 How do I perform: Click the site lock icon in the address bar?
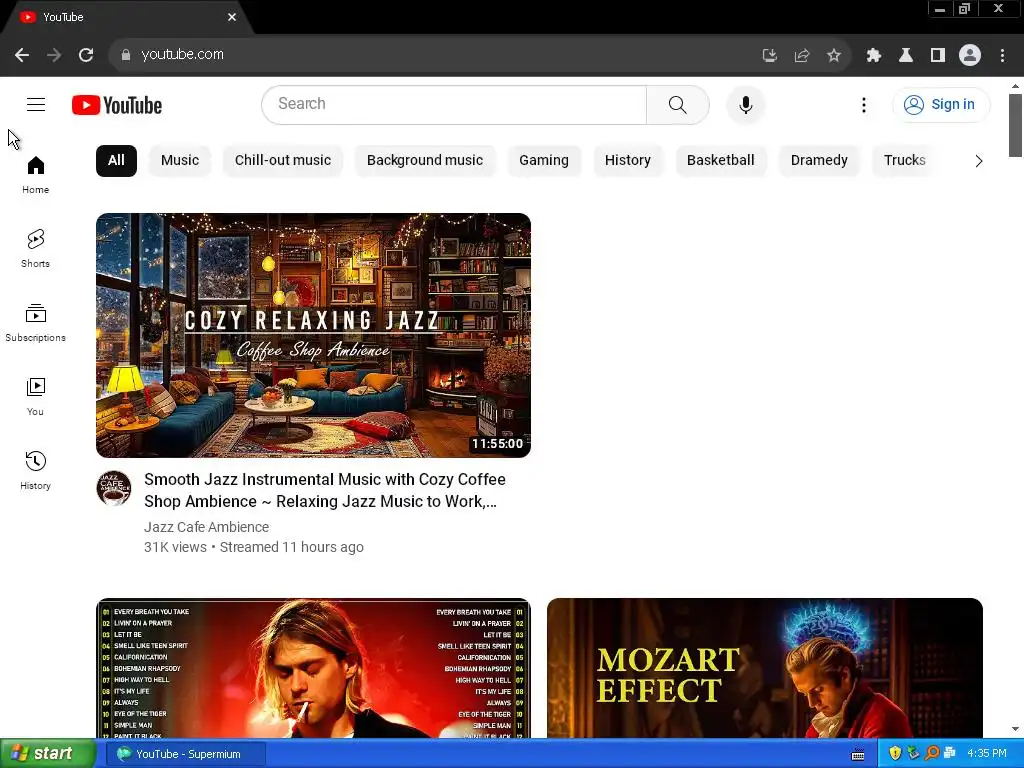125,55
